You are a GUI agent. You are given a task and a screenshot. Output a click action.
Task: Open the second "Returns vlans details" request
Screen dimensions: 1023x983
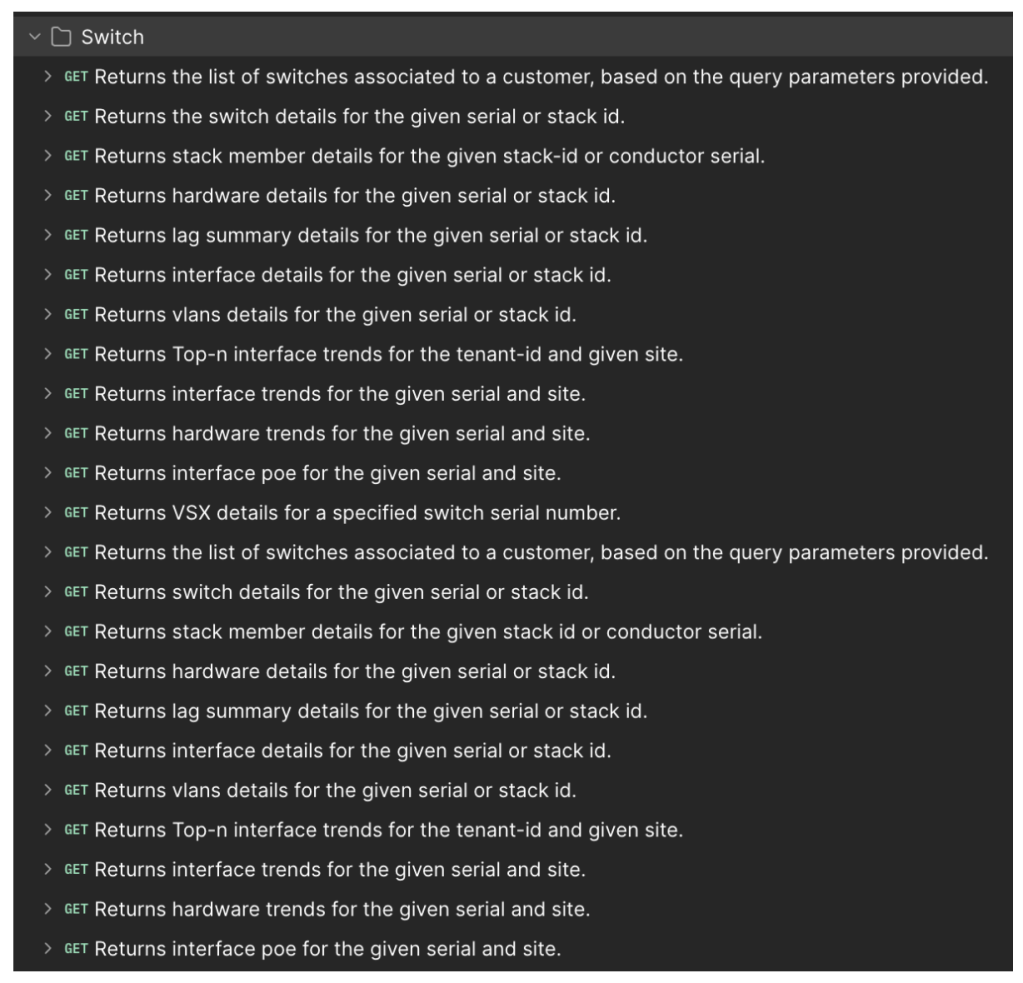[x=335, y=791]
